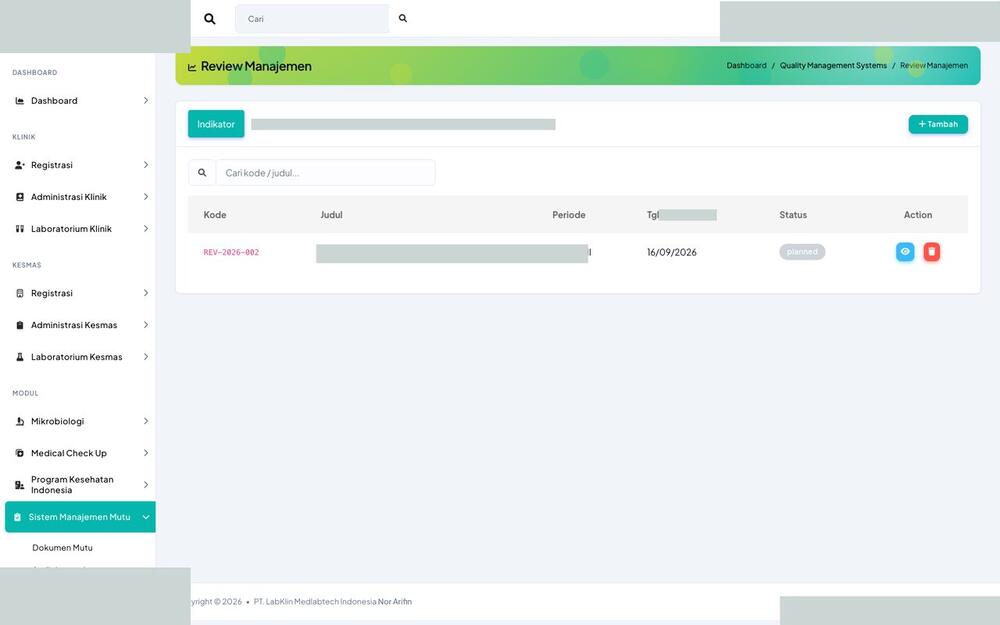Open the Mikrobiologi module menu
This screenshot has width=1000, height=625.
click(81, 422)
